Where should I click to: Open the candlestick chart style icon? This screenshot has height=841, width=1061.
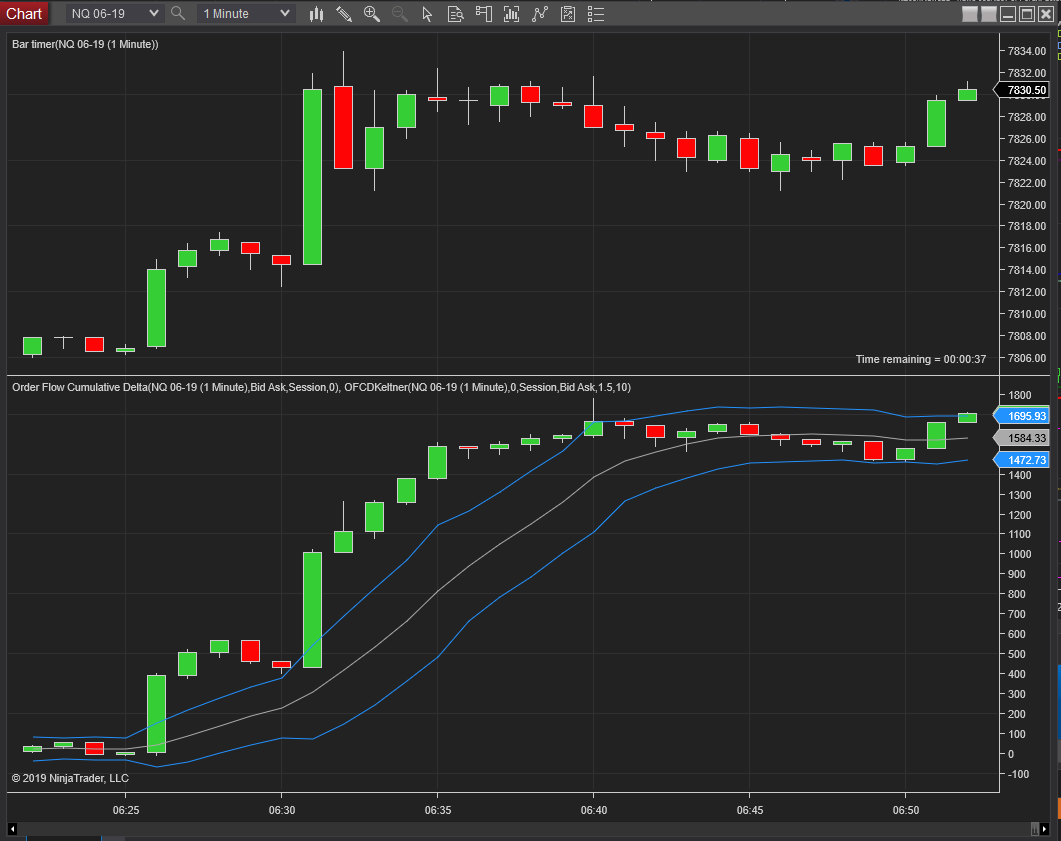coord(316,14)
